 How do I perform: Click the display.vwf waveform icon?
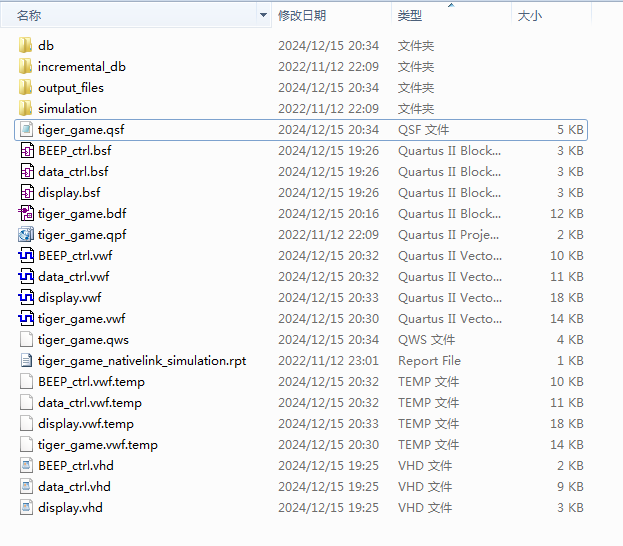pyautogui.click(x=26, y=298)
